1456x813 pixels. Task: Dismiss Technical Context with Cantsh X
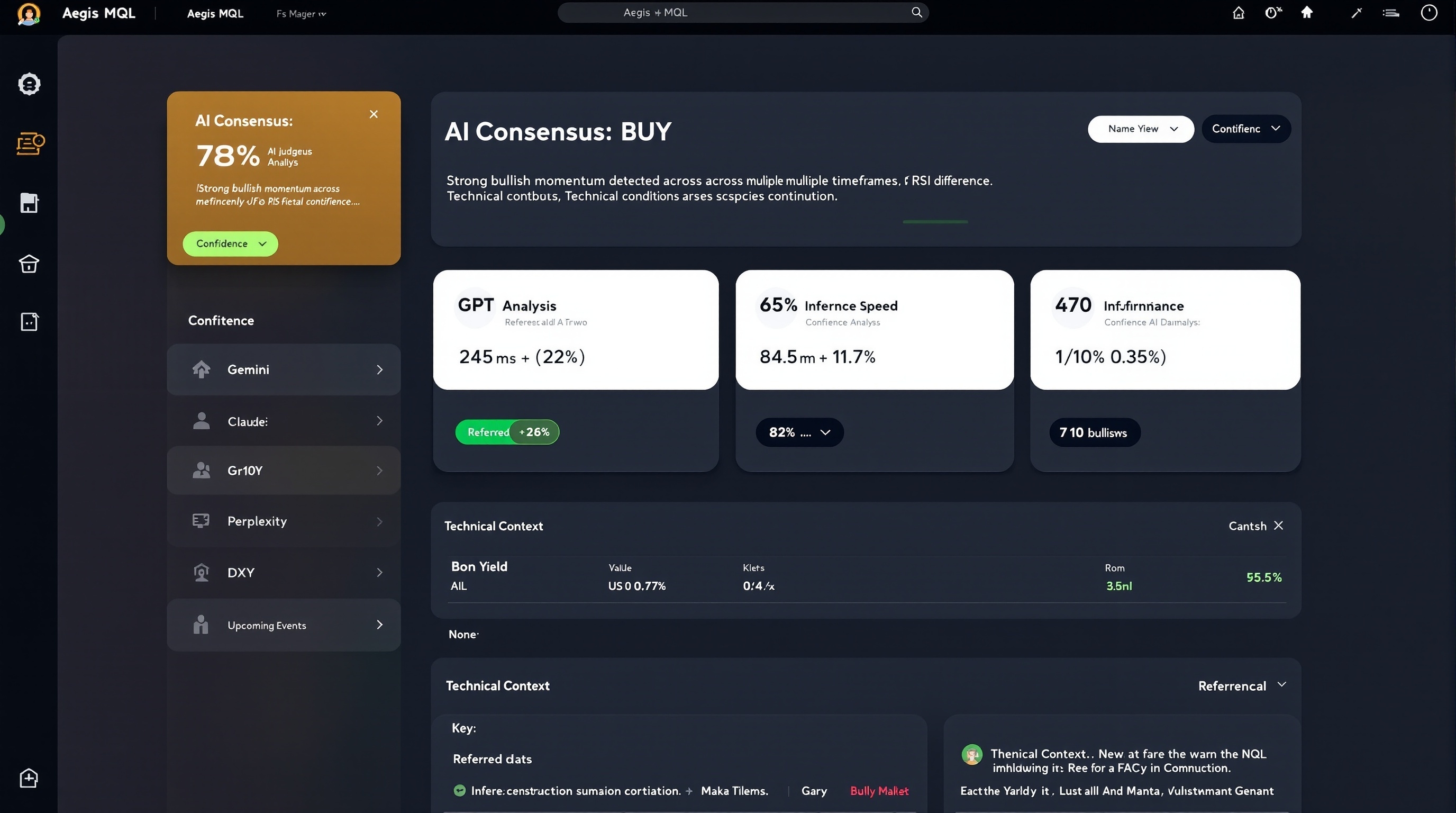click(x=1278, y=526)
